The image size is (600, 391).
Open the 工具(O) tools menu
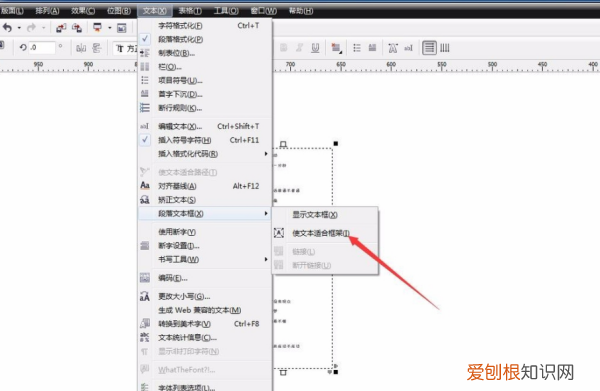pos(226,11)
